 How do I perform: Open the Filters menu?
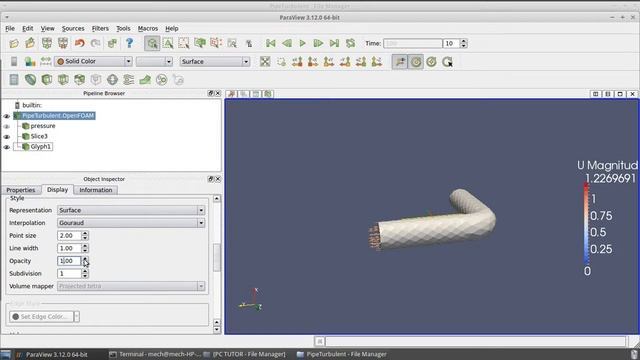coord(100,29)
